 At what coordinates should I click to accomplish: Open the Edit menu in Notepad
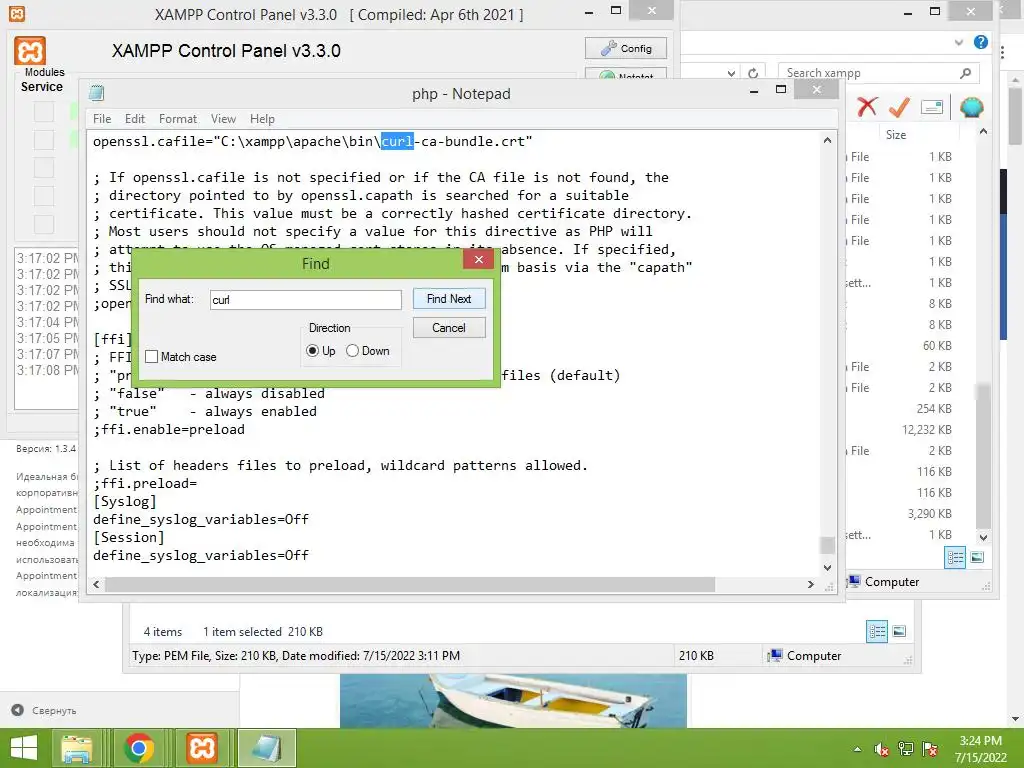click(135, 119)
